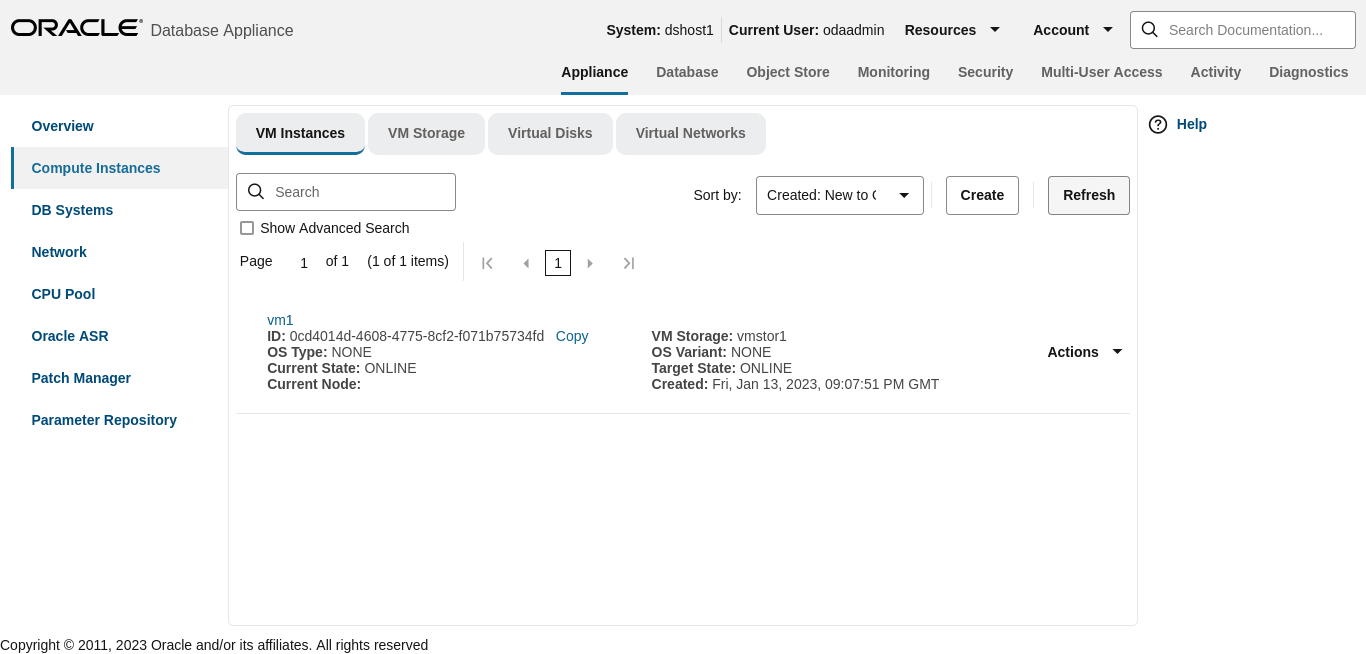Image resolution: width=1366 pixels, height=654 pixels.
Task: Open the Diagnostics tab
Action: click(1309, 71)
